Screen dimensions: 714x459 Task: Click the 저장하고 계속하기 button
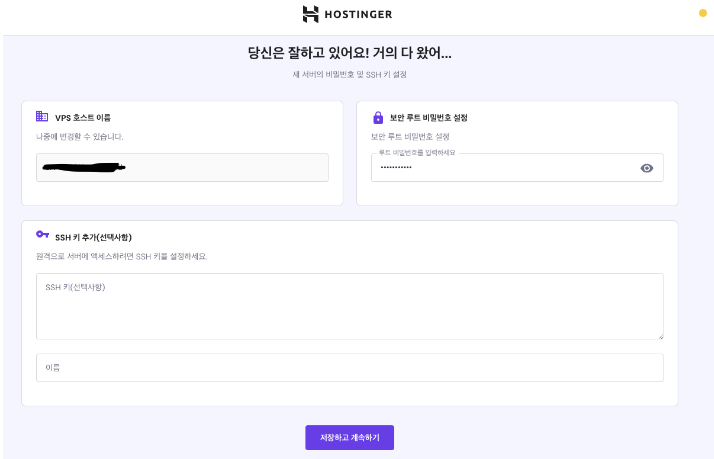click(350, 438)
